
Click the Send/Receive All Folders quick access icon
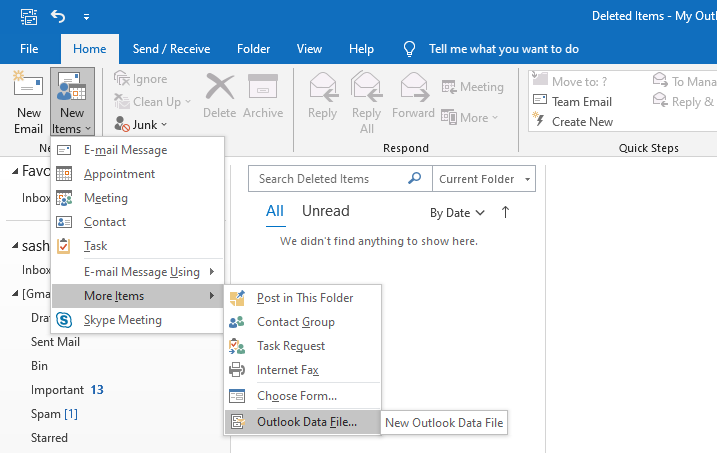(x=29, y=17)
